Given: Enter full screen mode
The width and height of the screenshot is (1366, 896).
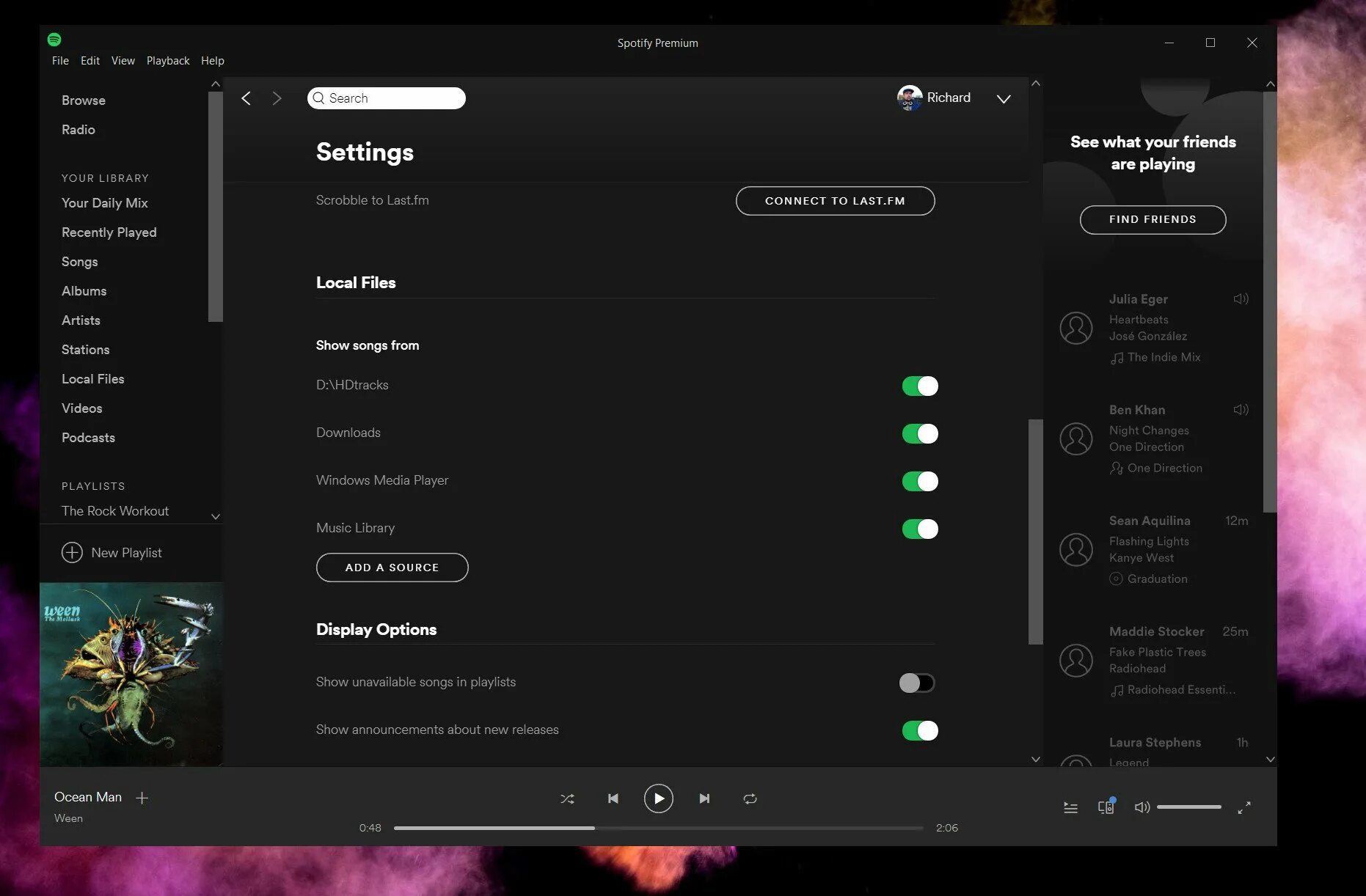Looking at the screenshot, I should 1244,807.
